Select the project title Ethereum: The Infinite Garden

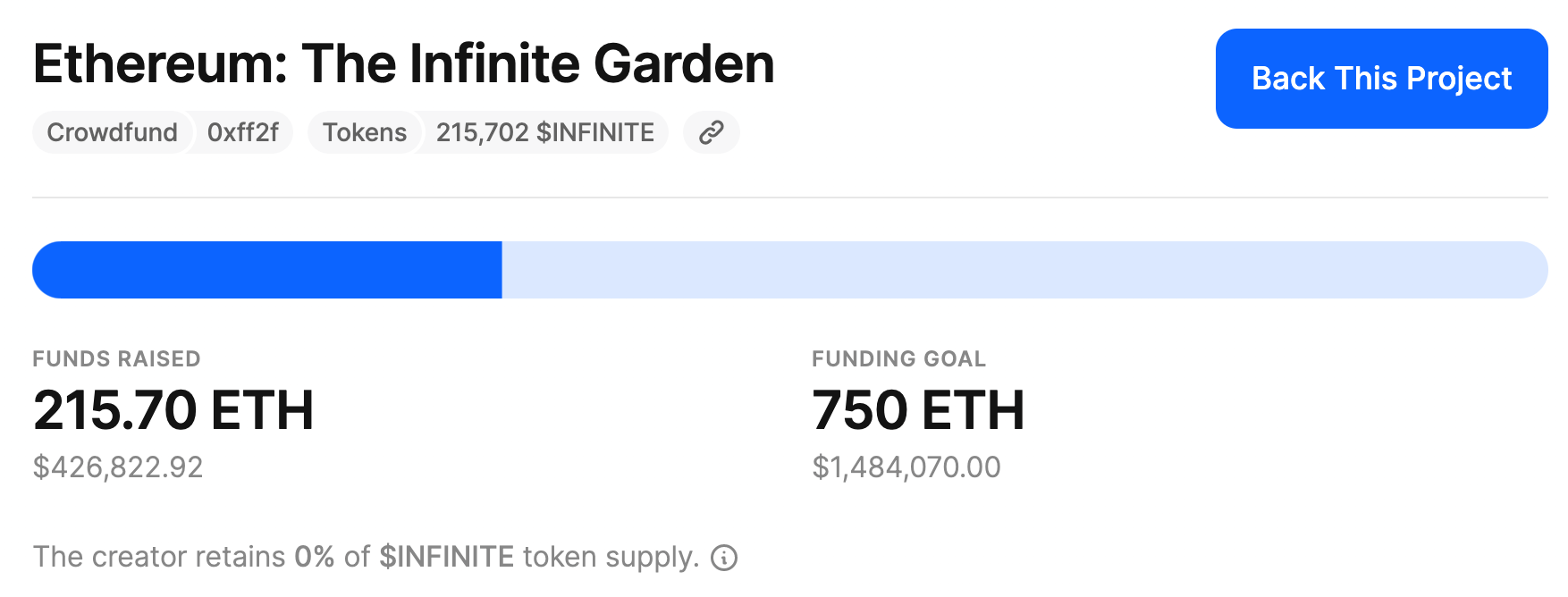[402, 63]
